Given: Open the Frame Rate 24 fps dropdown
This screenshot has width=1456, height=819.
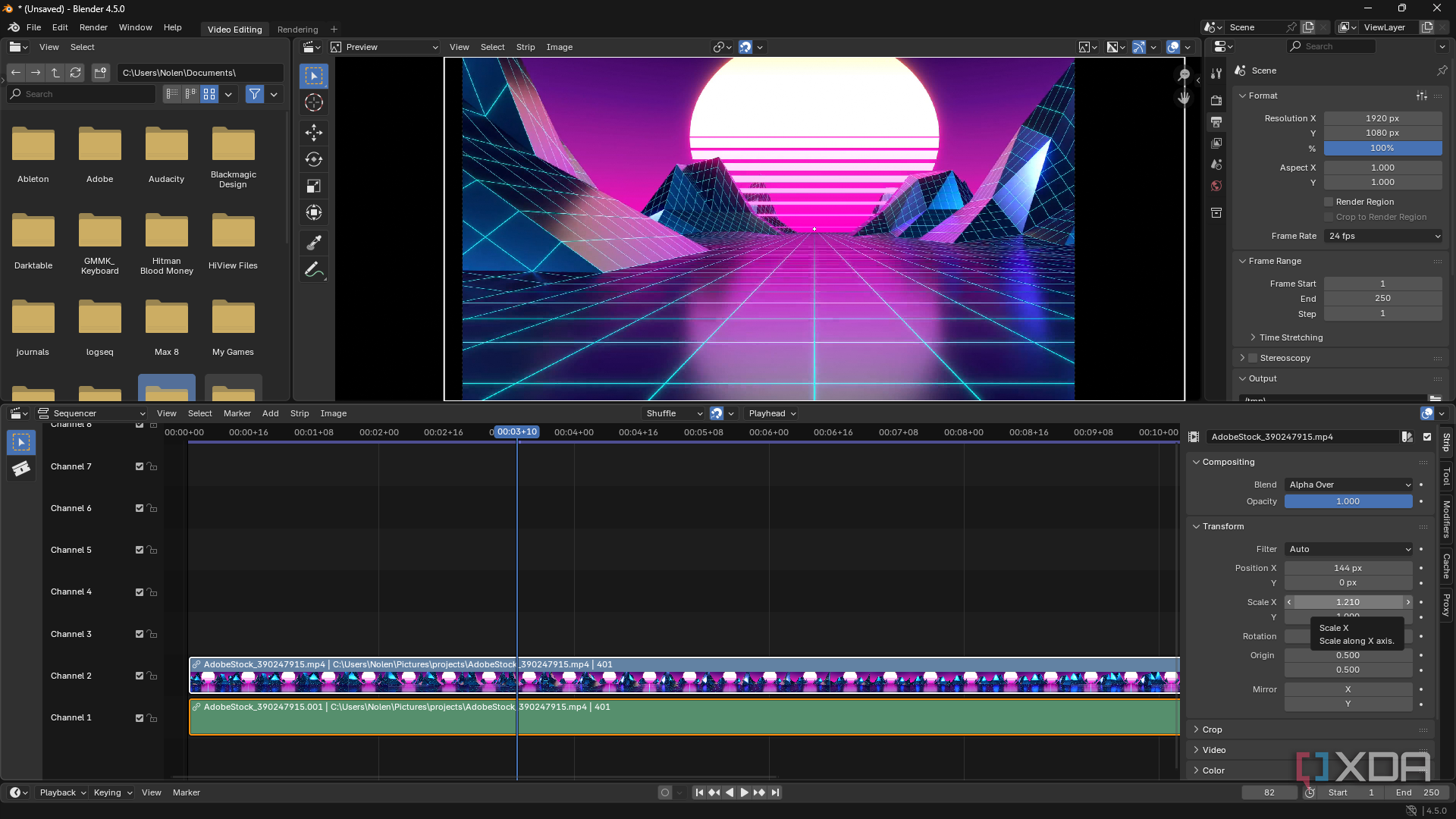Looking at the screenshot, I should coord(1382,236).
